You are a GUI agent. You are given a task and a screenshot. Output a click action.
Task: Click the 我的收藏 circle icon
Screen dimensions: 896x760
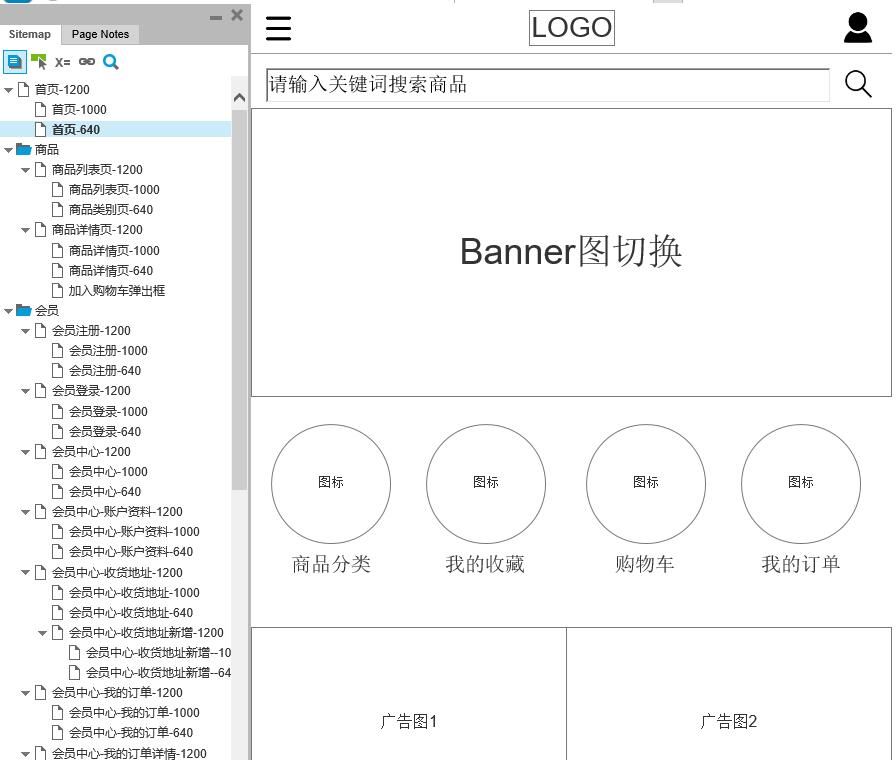(486, 483)
